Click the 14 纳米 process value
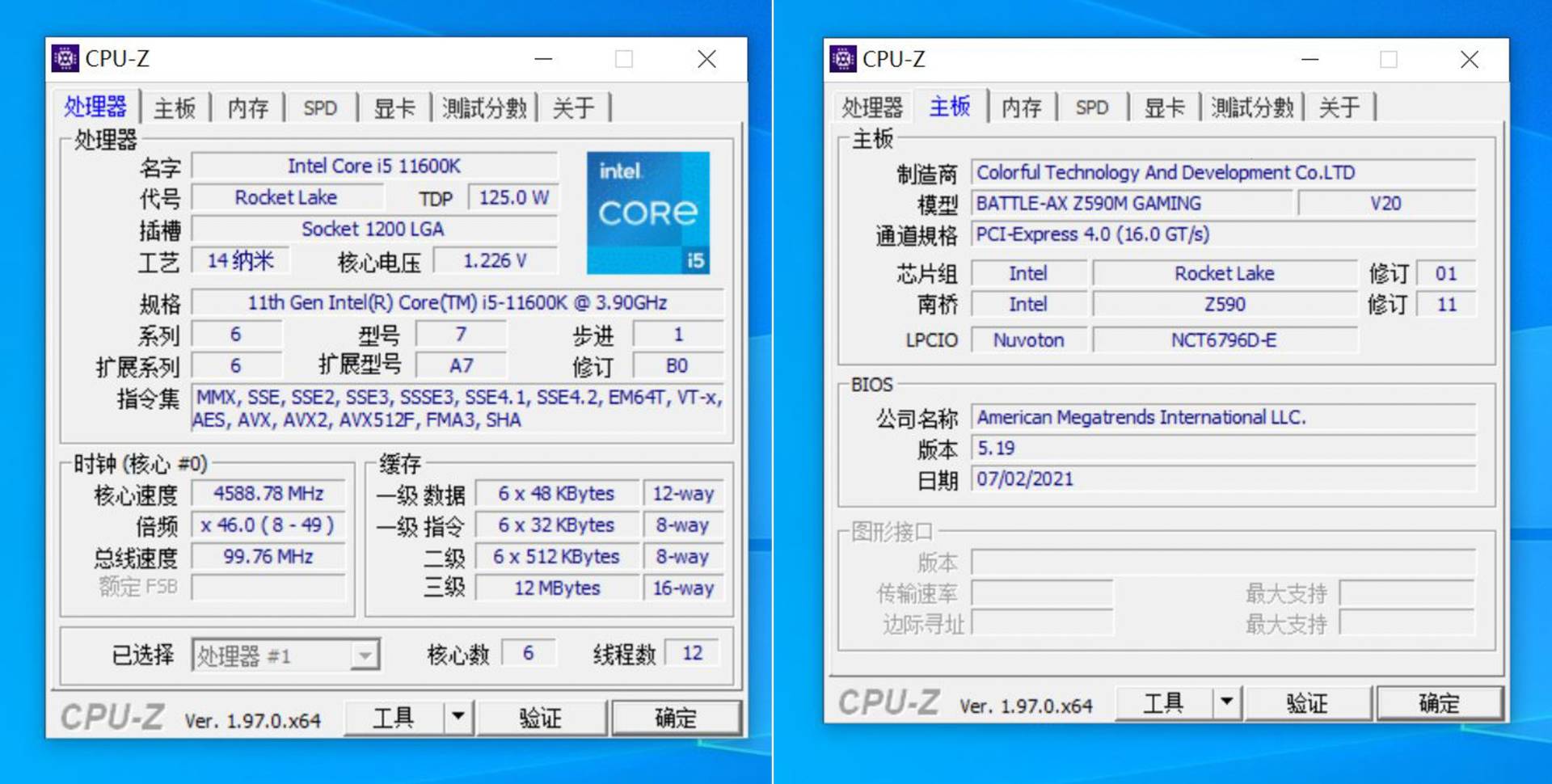Image resolution: width=1552 pixels, height=784 pixels. click(x=241, y=260)
